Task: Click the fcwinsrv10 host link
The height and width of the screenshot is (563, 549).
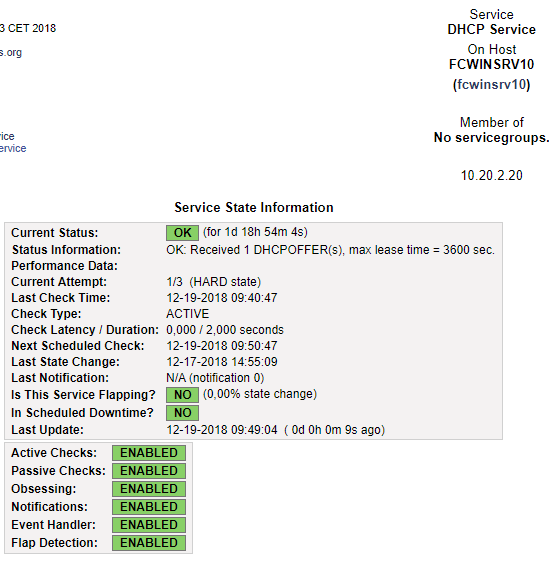Action: [491, 85]
